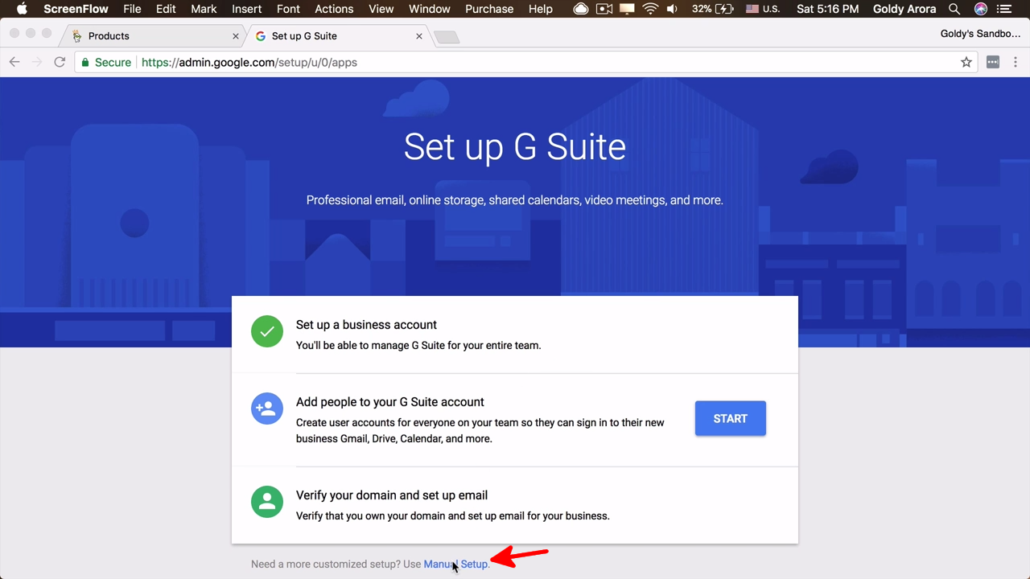1030x579 pixels.
Task: Open the Font menu
Action: tap(288, 9)
